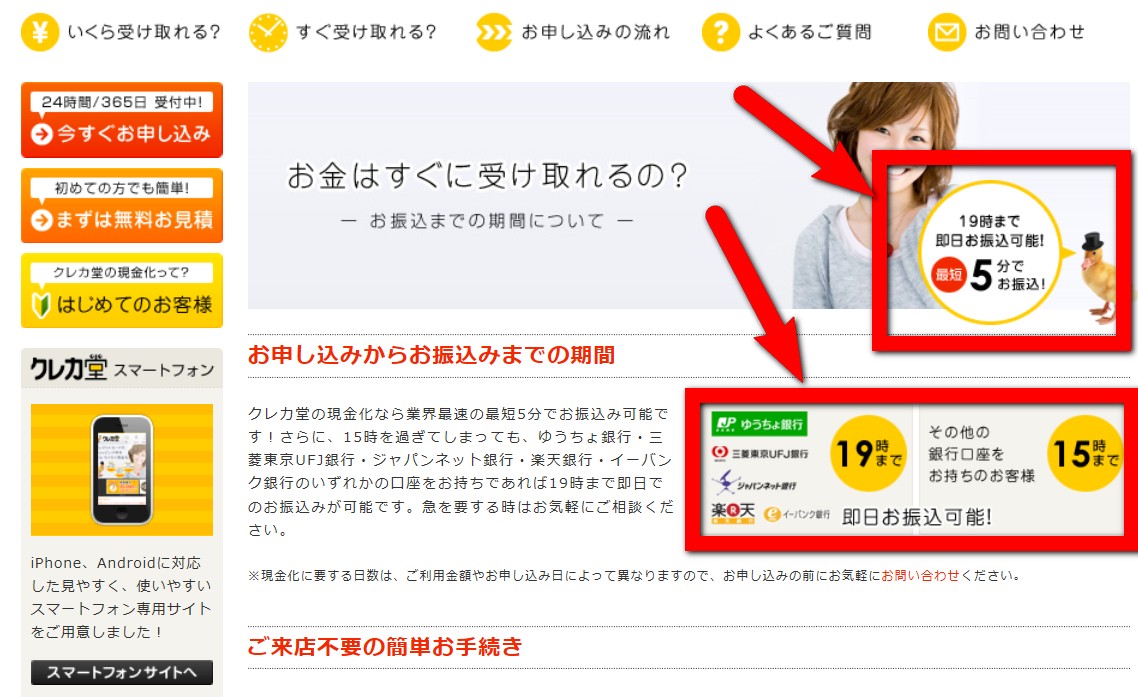Go to お申し込みの流れ page
This screenshot has width=1138, height=697.
pyautogui.click(x=595, y=32)
